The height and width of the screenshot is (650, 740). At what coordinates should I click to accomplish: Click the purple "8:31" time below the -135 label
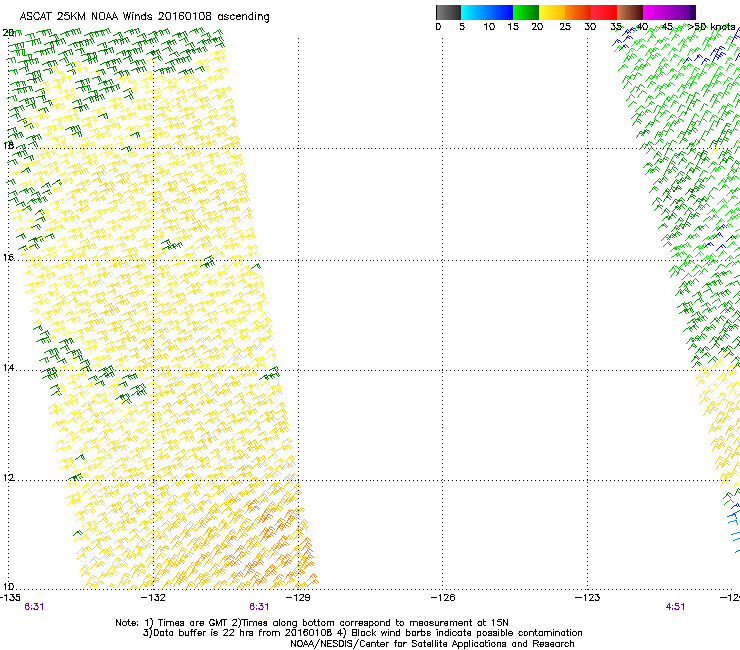coord(34,607)
